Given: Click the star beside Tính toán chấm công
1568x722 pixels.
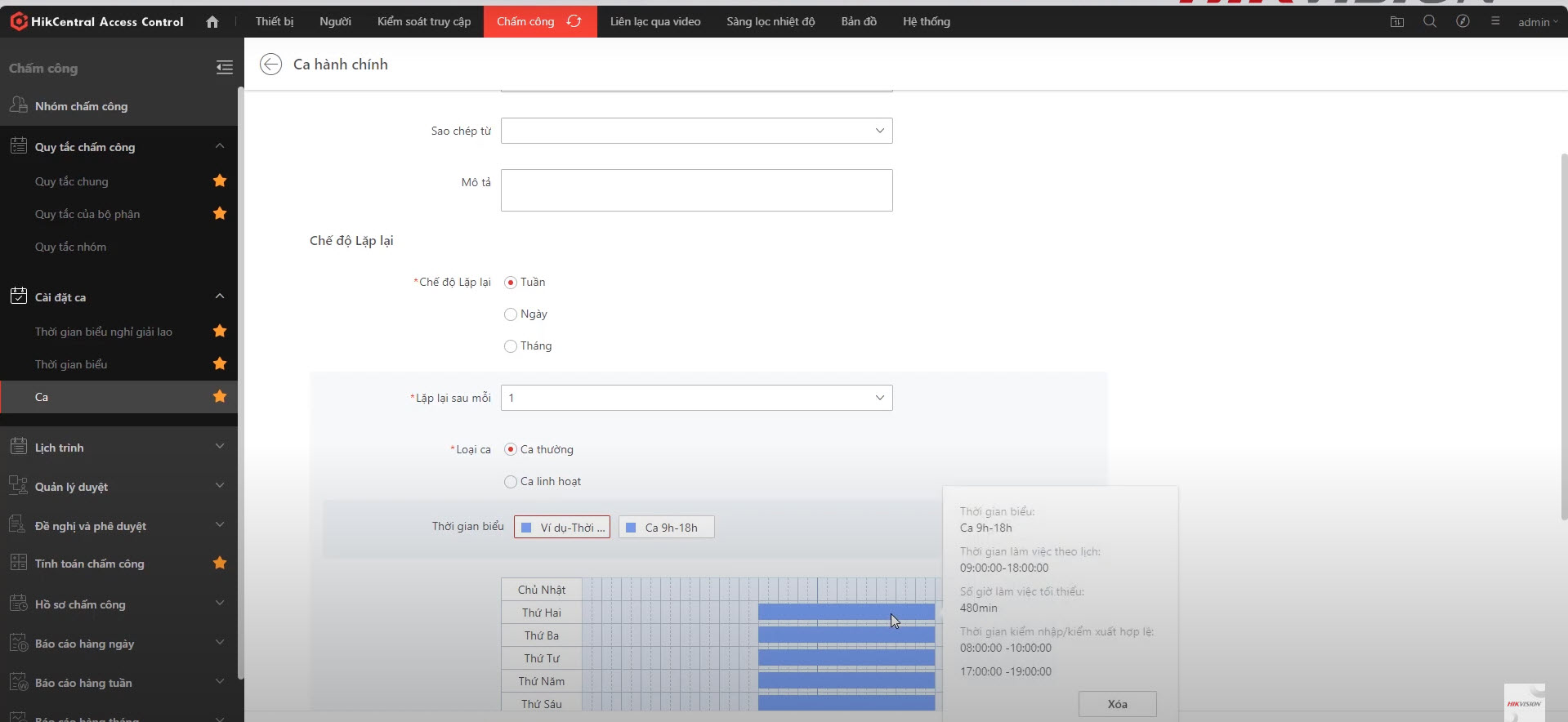Looking at the screenshot, I should click(x=220, y=563).
